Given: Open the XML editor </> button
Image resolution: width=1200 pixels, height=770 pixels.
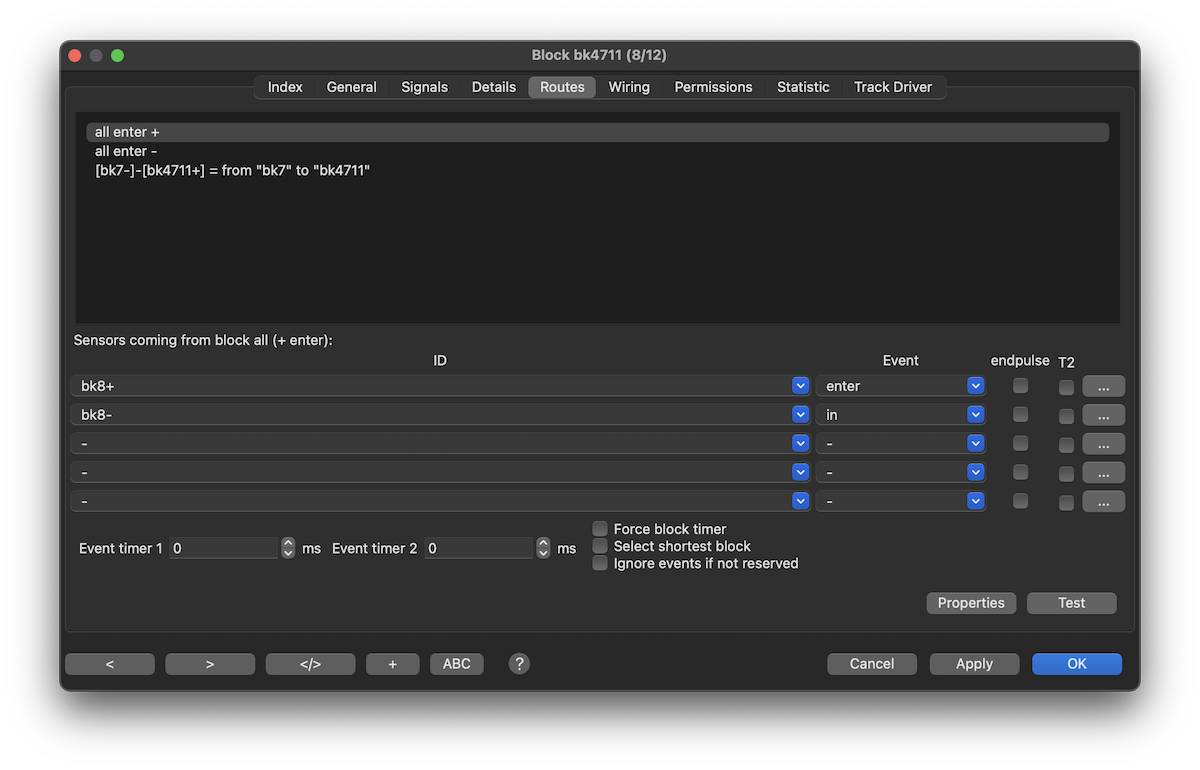Looking at the screenshot, I should (x=310, y=664).
